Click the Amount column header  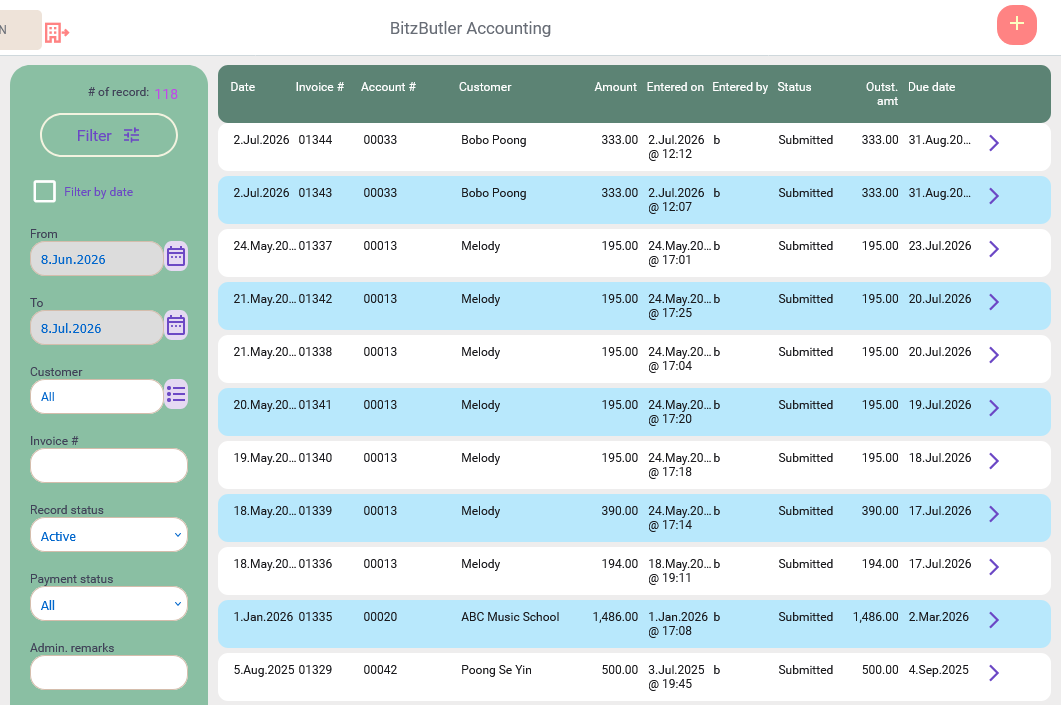tap(616, 87)
